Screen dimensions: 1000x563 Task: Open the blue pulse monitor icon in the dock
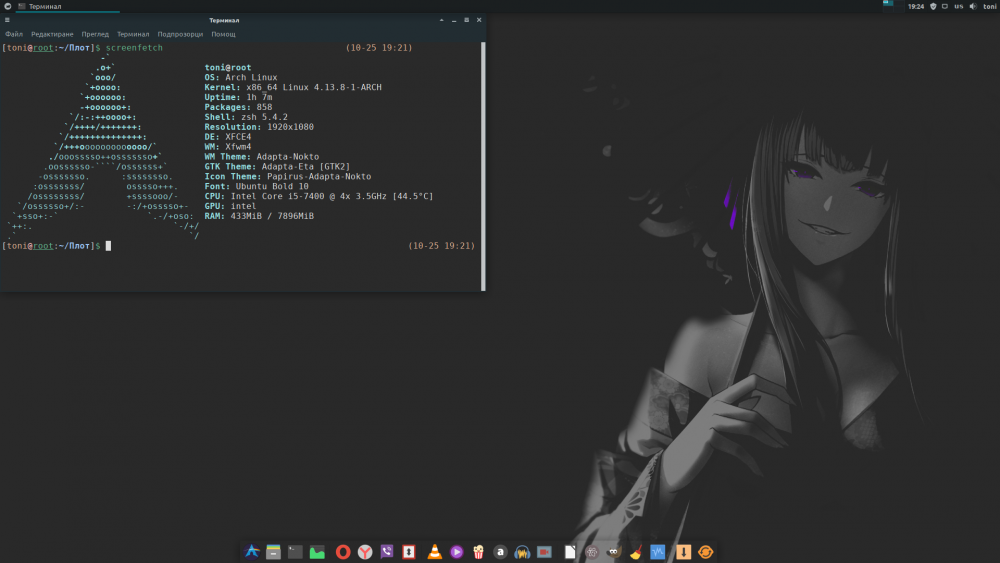tap(658, 552)
